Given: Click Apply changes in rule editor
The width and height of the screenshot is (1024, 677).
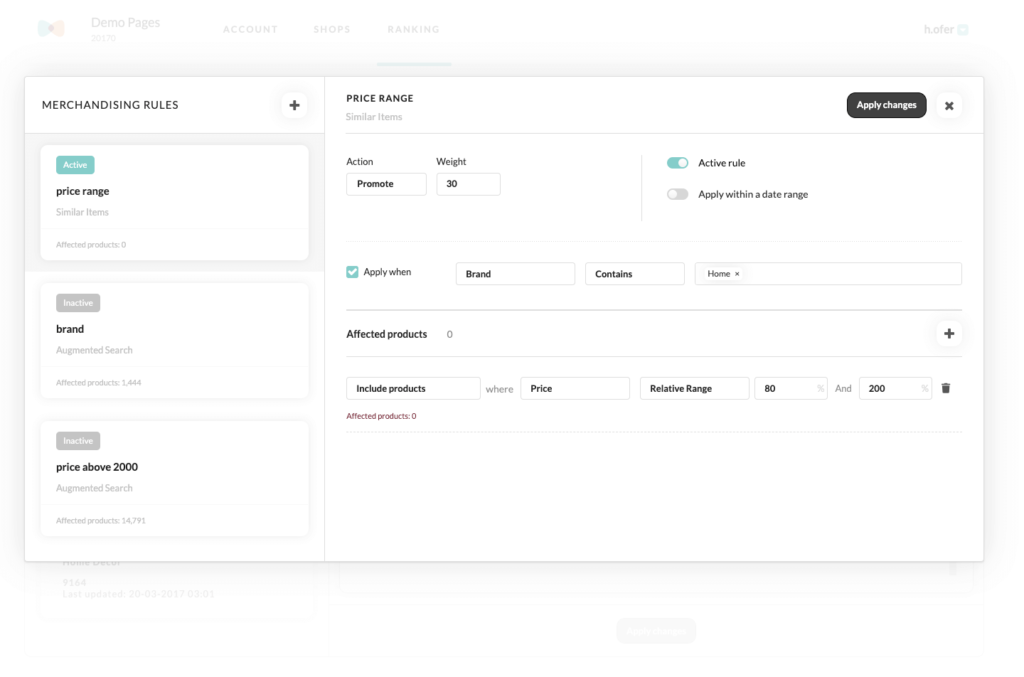Looking at the screenshot, I should [x=886, y=105].
